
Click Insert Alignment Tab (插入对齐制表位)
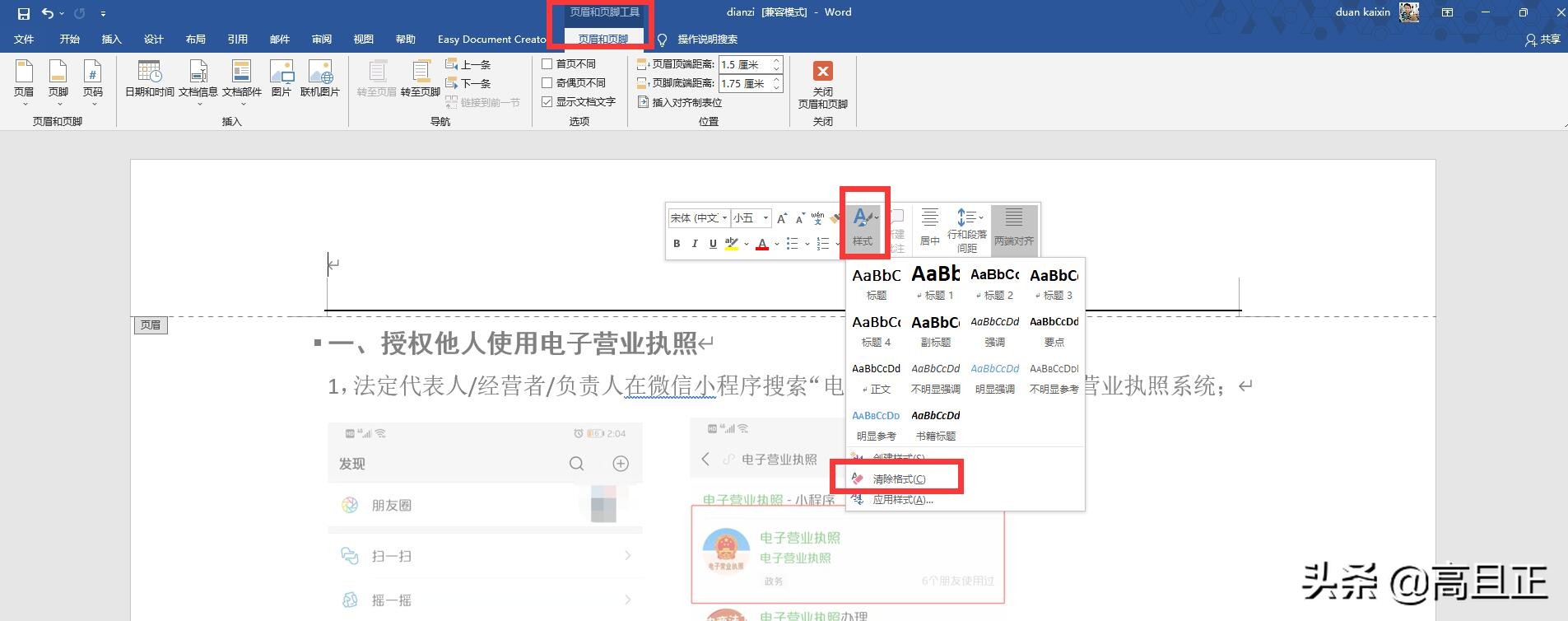tap(680, 103)
